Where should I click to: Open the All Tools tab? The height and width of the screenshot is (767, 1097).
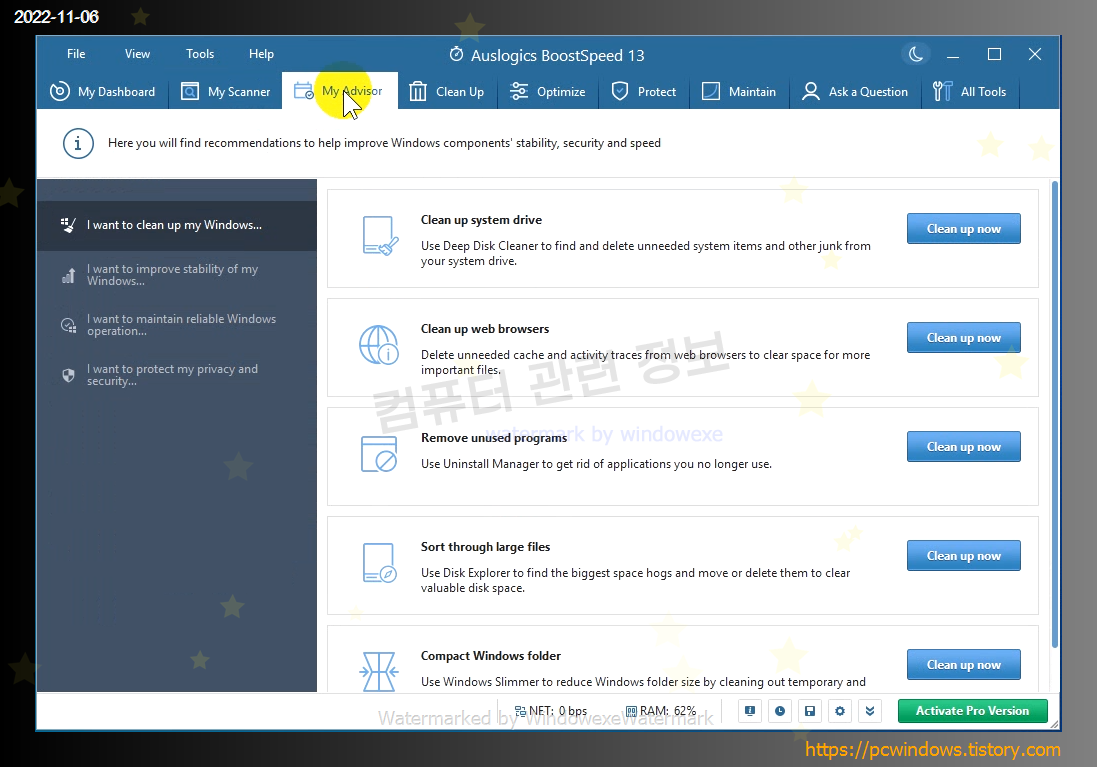pos(970,92)
